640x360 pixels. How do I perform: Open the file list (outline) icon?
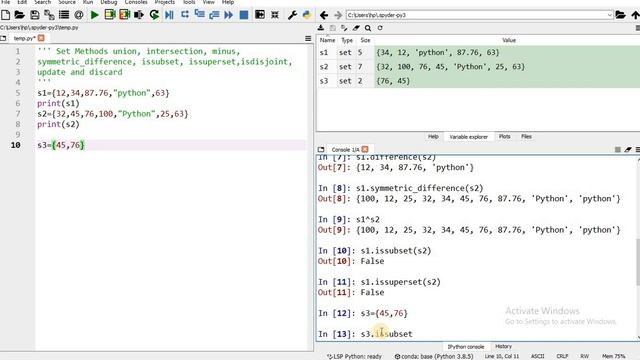(x=64, y=15)
